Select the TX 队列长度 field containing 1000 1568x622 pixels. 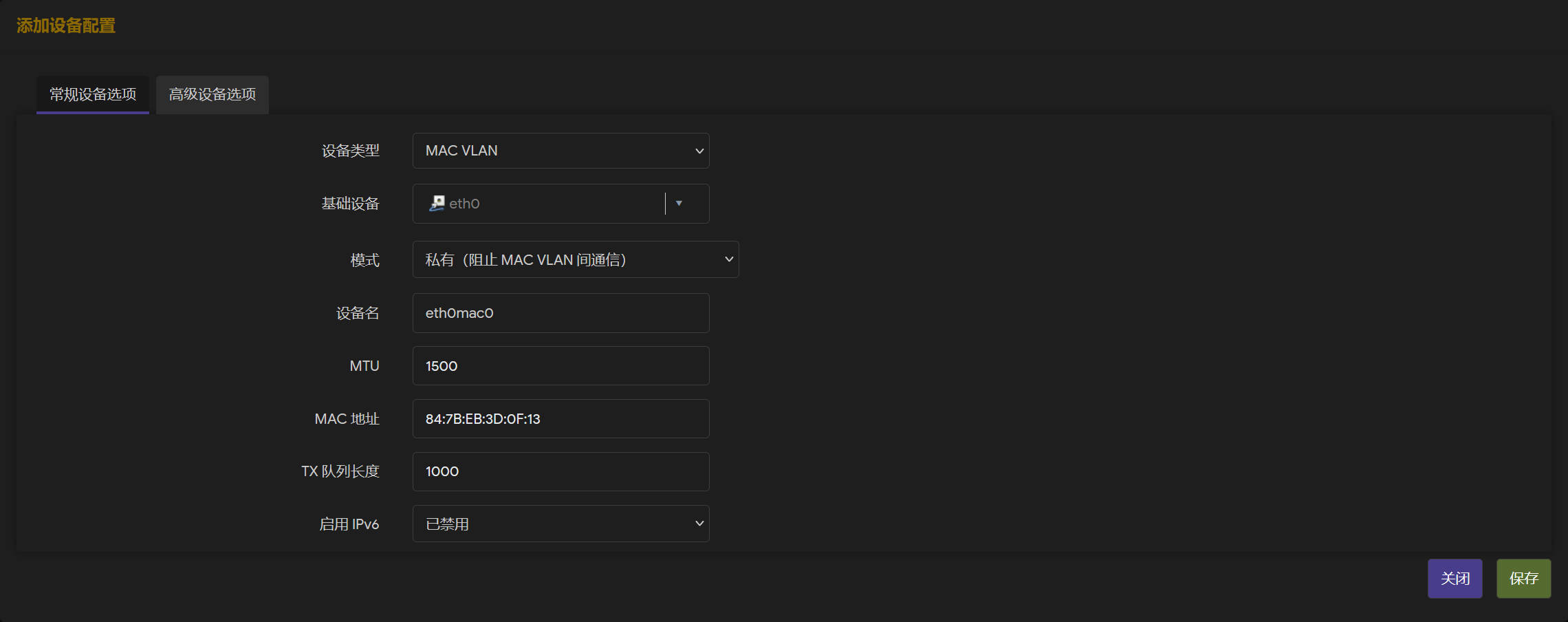pos(560,471)
